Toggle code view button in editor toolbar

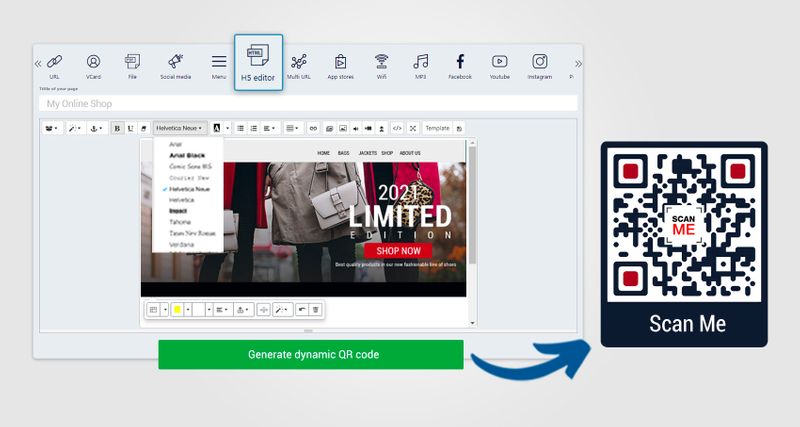click(x=397, y=128)
